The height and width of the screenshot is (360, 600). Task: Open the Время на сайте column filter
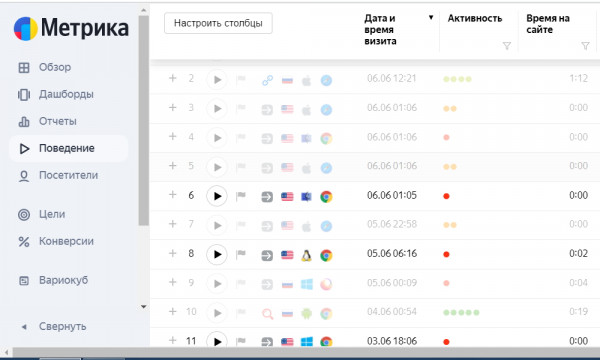pos(585,46)
